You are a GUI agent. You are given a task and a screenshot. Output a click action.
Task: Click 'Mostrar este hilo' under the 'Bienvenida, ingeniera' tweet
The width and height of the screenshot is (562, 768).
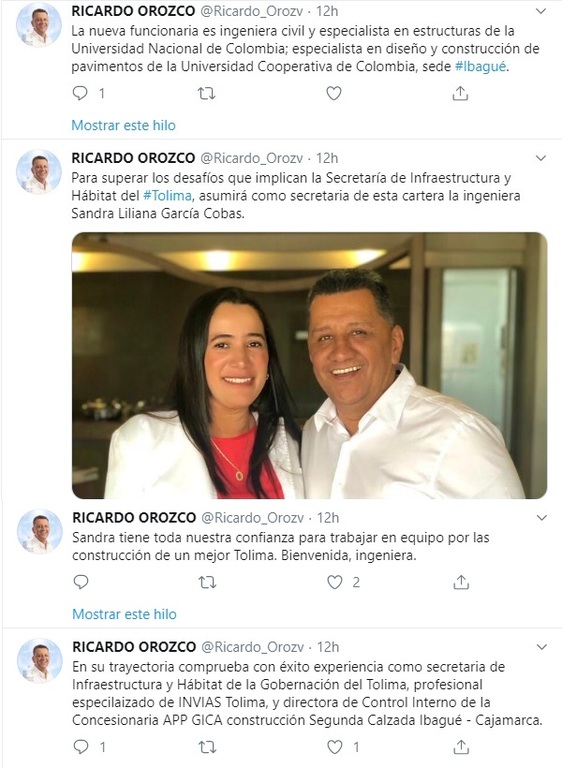tap(124, 614)
